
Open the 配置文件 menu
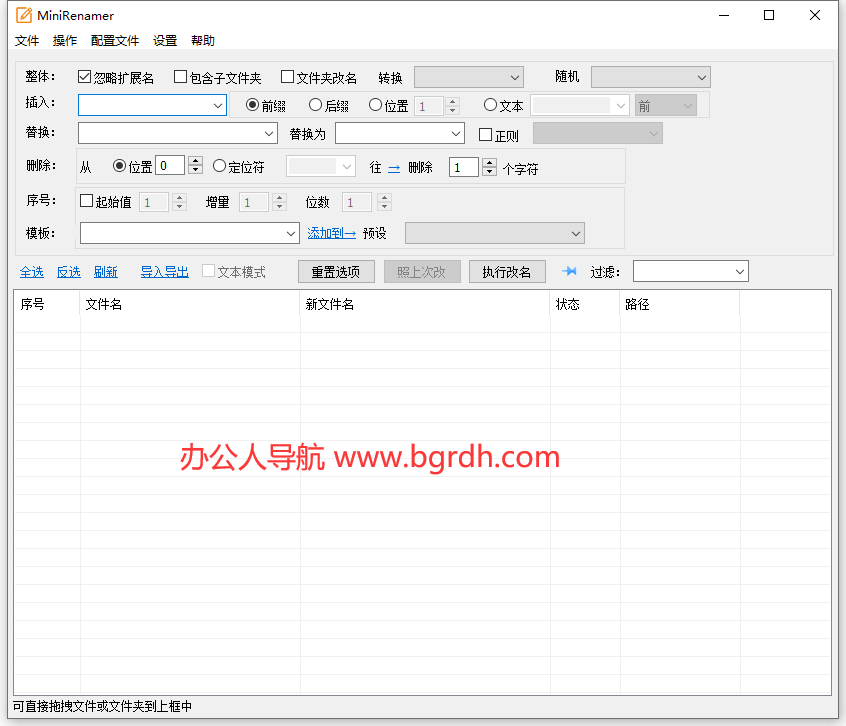[x=115, y=41]
